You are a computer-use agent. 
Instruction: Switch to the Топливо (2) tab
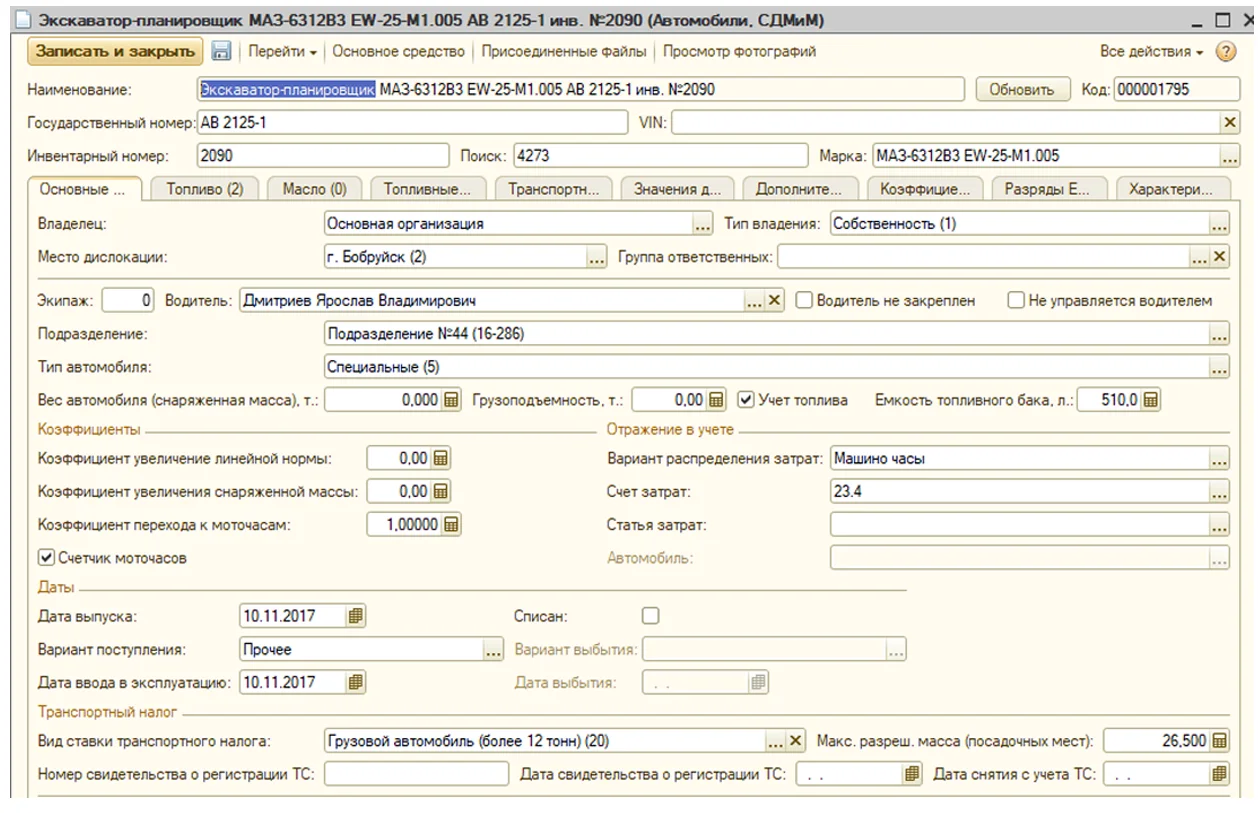point(205,189)
